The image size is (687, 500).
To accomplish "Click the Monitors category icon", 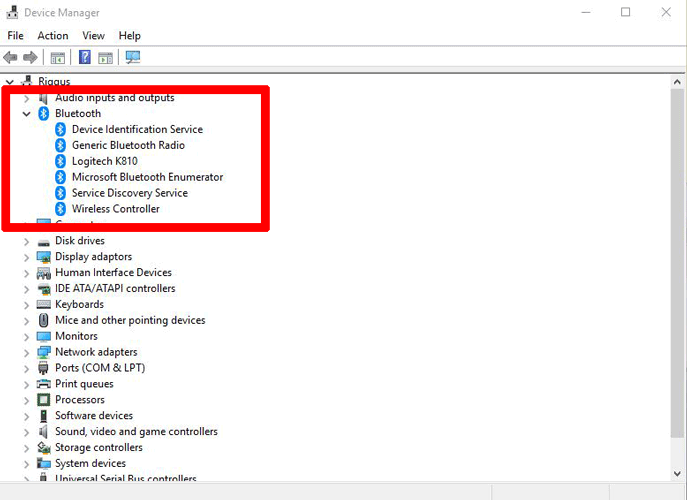I will coord(43,337).
